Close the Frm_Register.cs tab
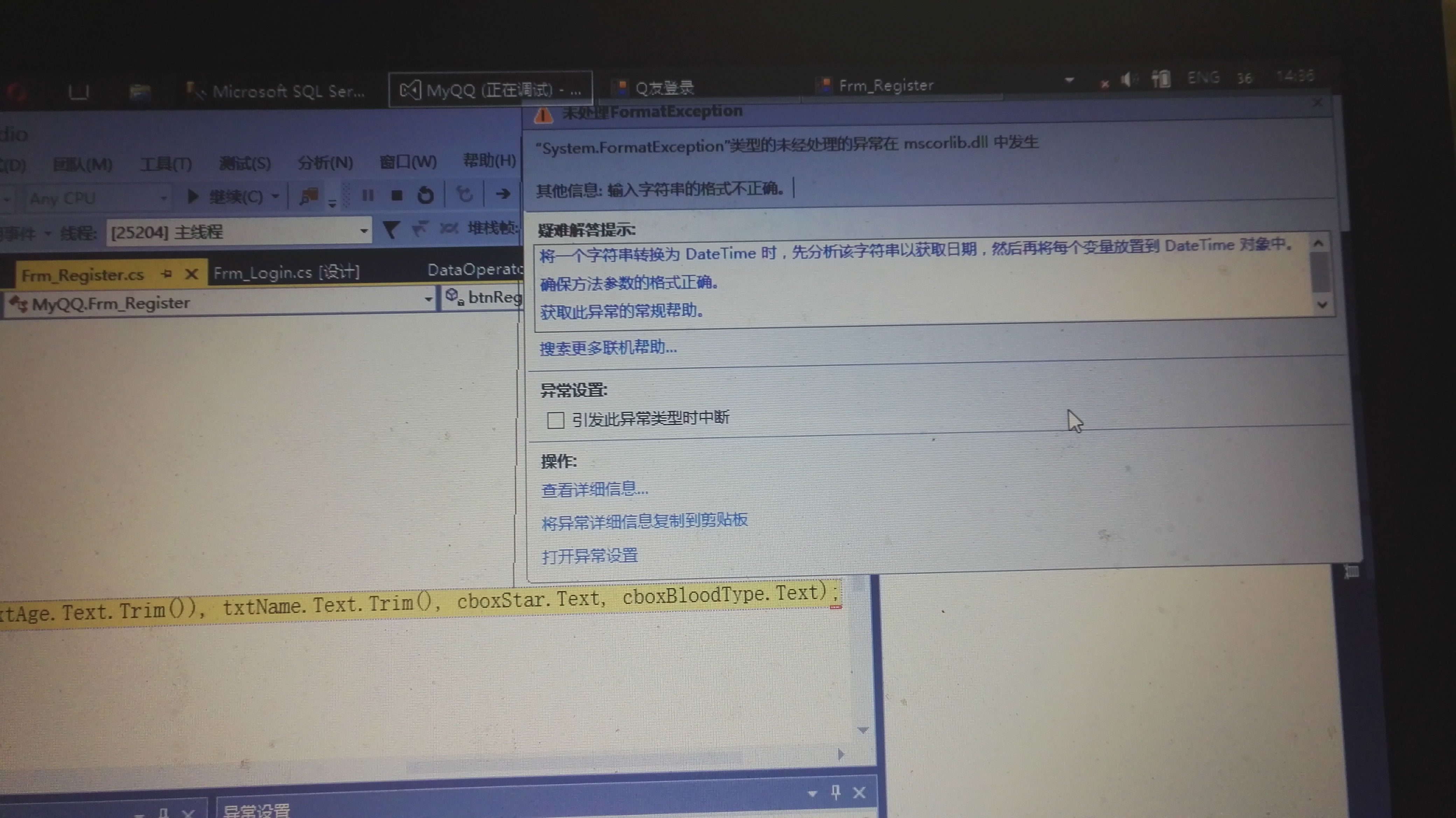 [x=191, y=274]
